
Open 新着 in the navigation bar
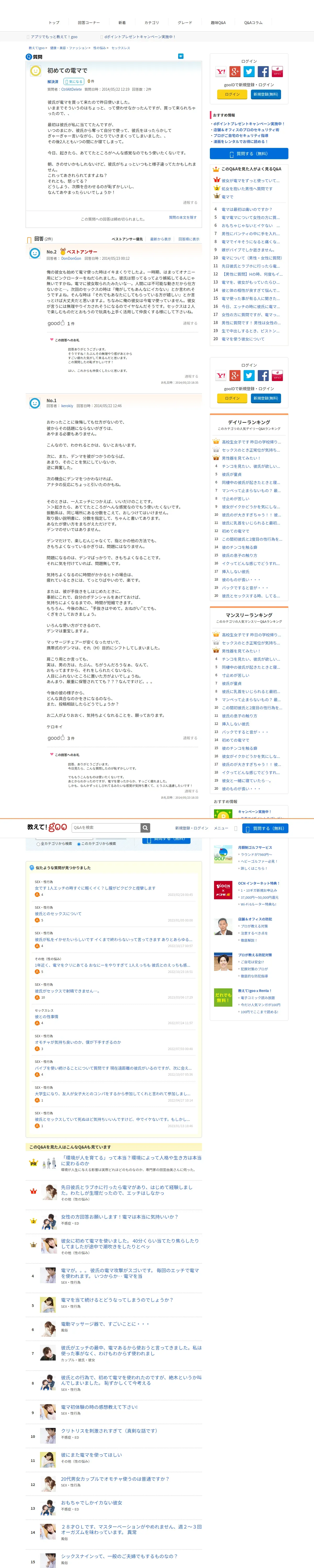[122, 22]
